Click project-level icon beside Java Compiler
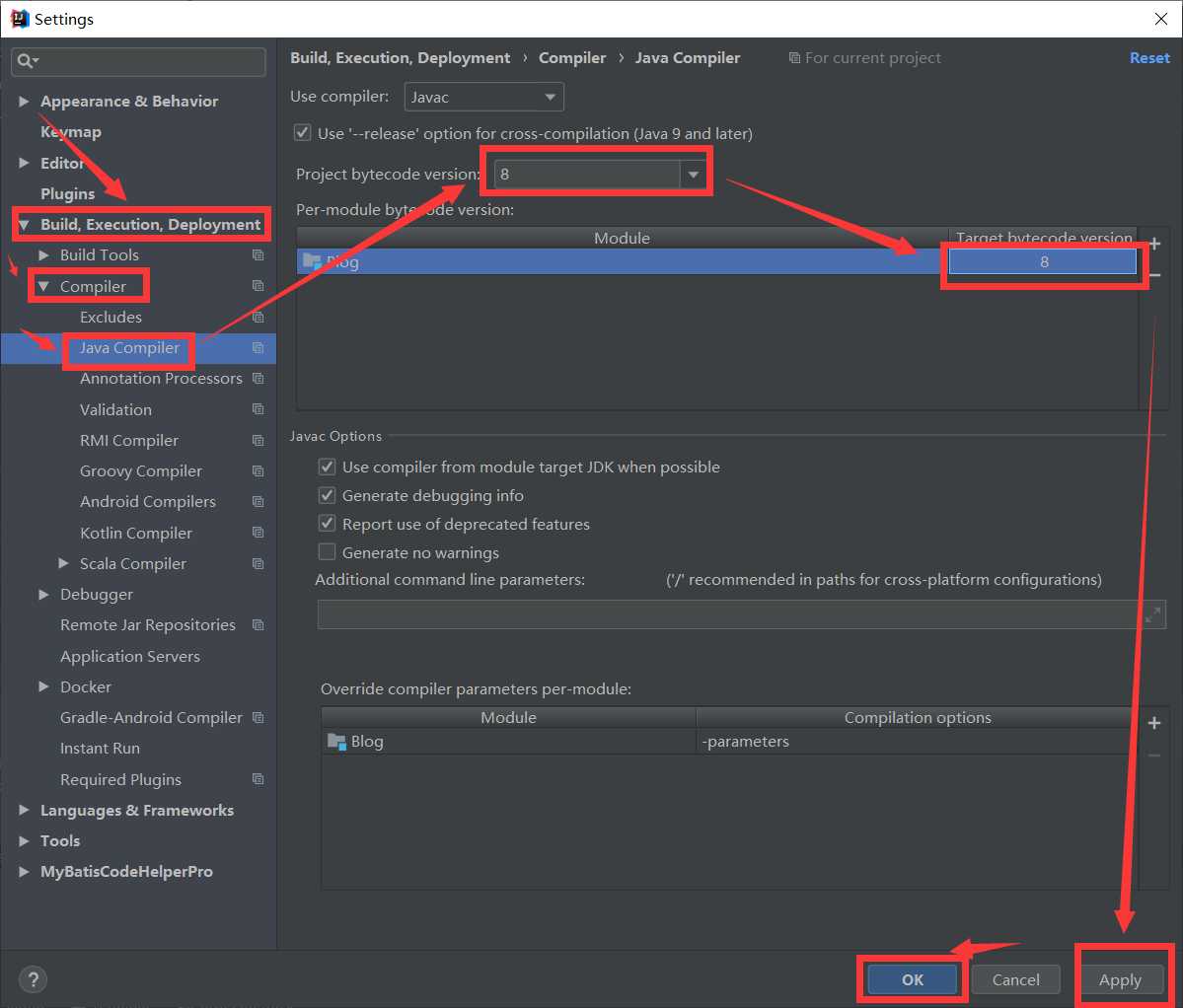 [259, 347]
